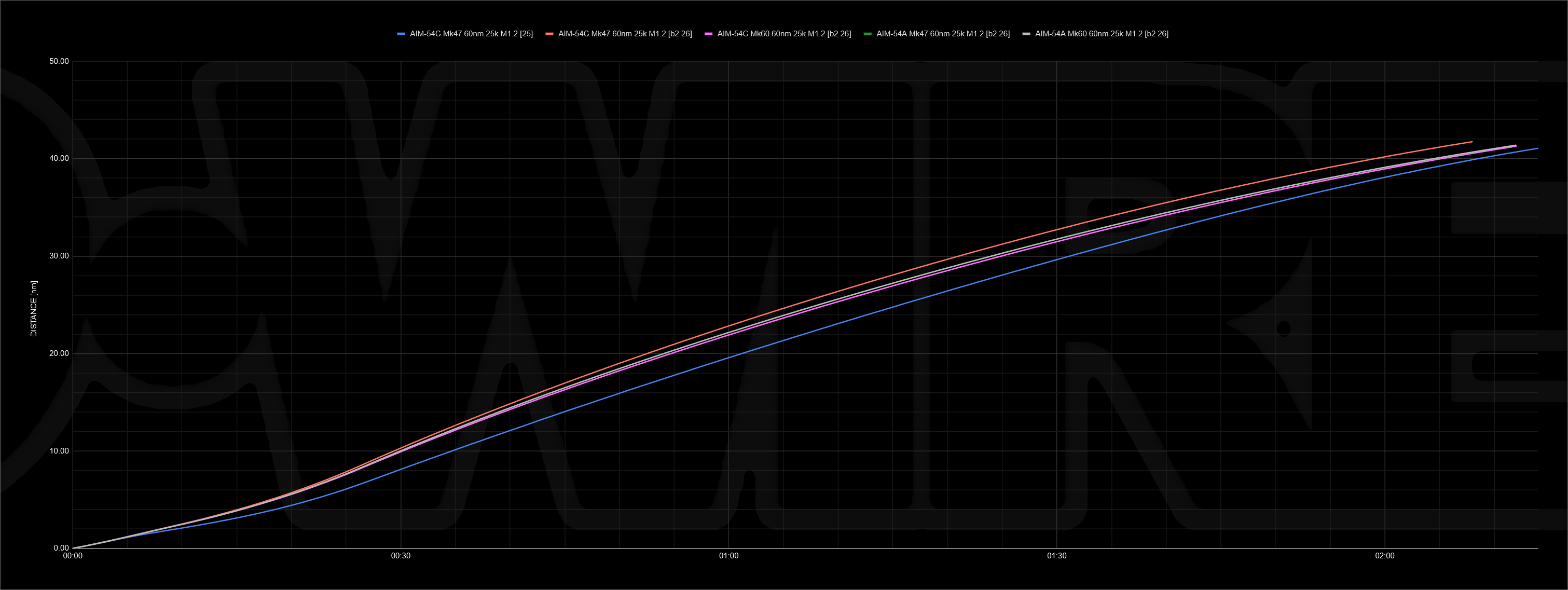
Task: Click the orange AIM-54C Mk47 [b2 26] legend swatch
Action: coord(549,34)
